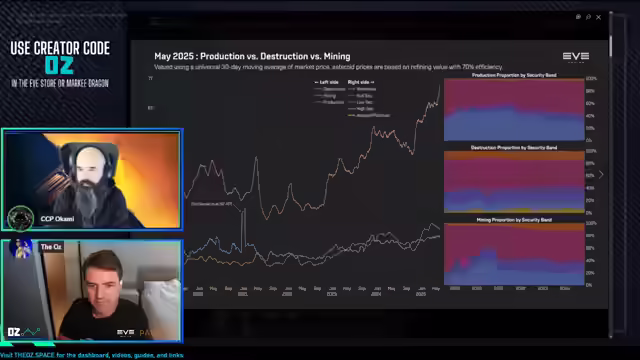Click the "Low Sec" legend entry
640x360 pixels.
[x=361, y=102]
